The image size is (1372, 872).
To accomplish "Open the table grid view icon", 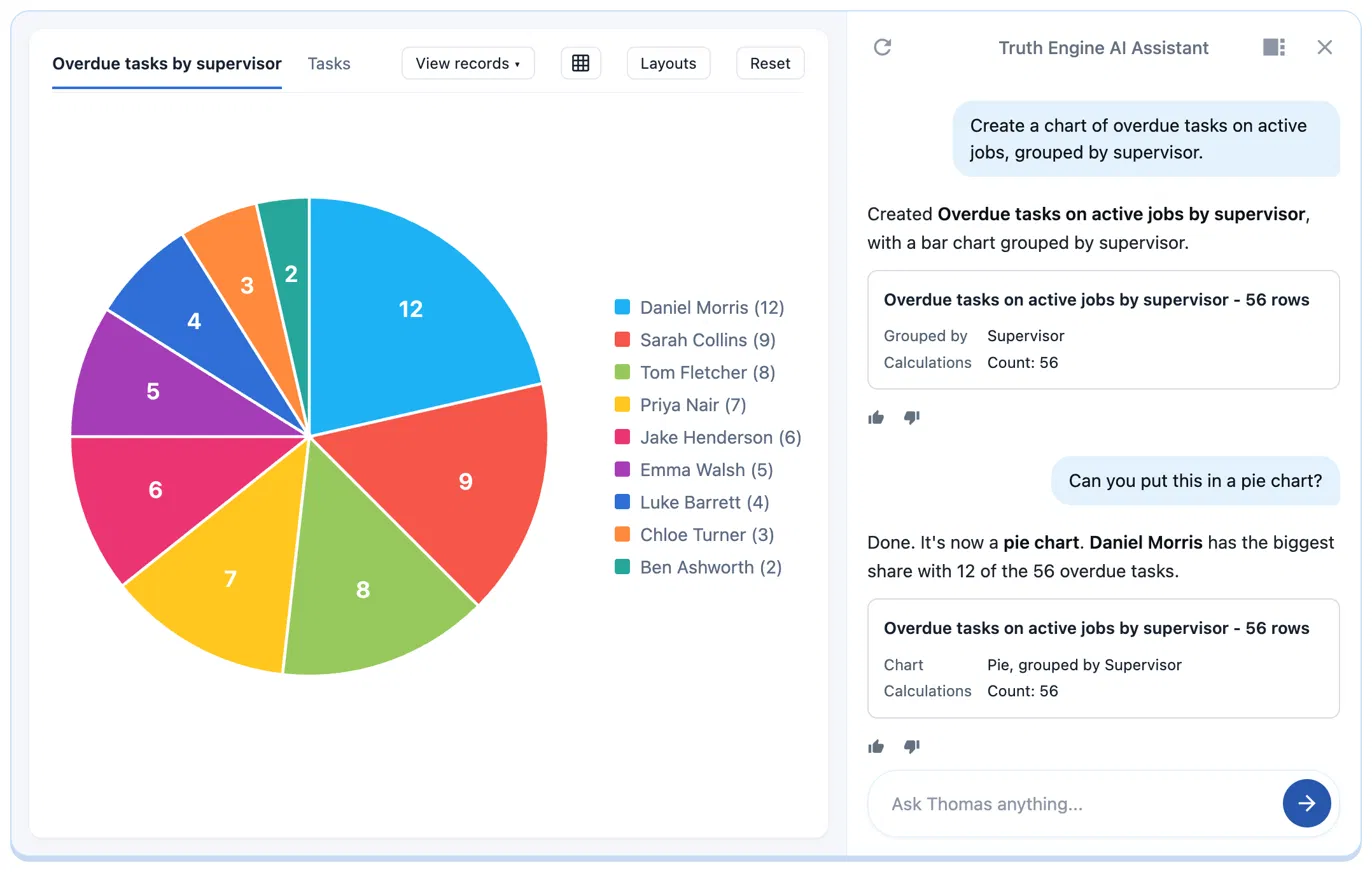I will (581, 63).
